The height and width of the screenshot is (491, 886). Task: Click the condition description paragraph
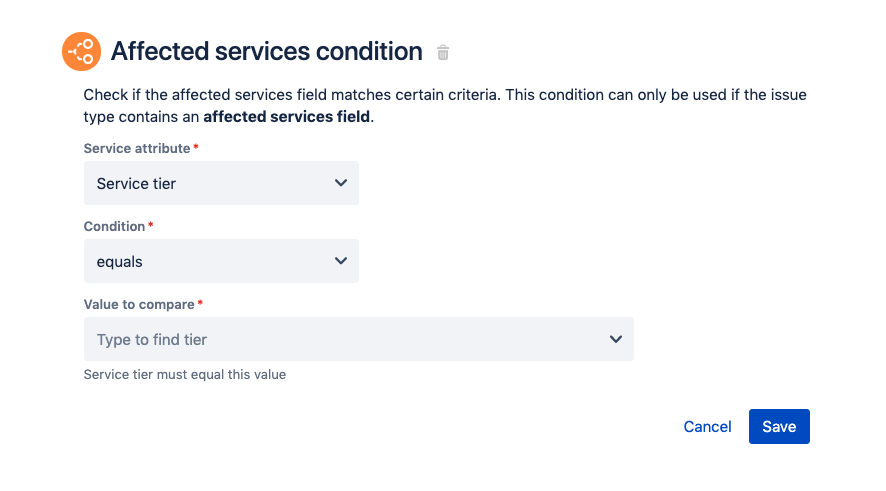[x=444, y=96]
